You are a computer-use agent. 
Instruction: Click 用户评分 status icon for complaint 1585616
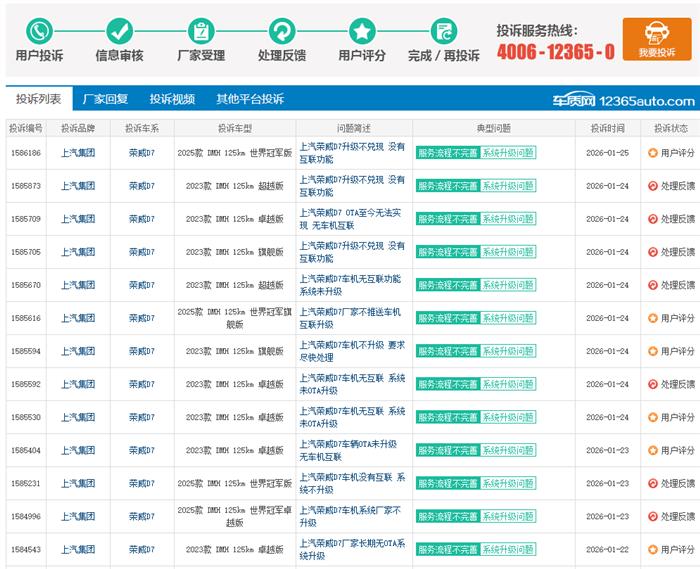[x=652, y=318]
